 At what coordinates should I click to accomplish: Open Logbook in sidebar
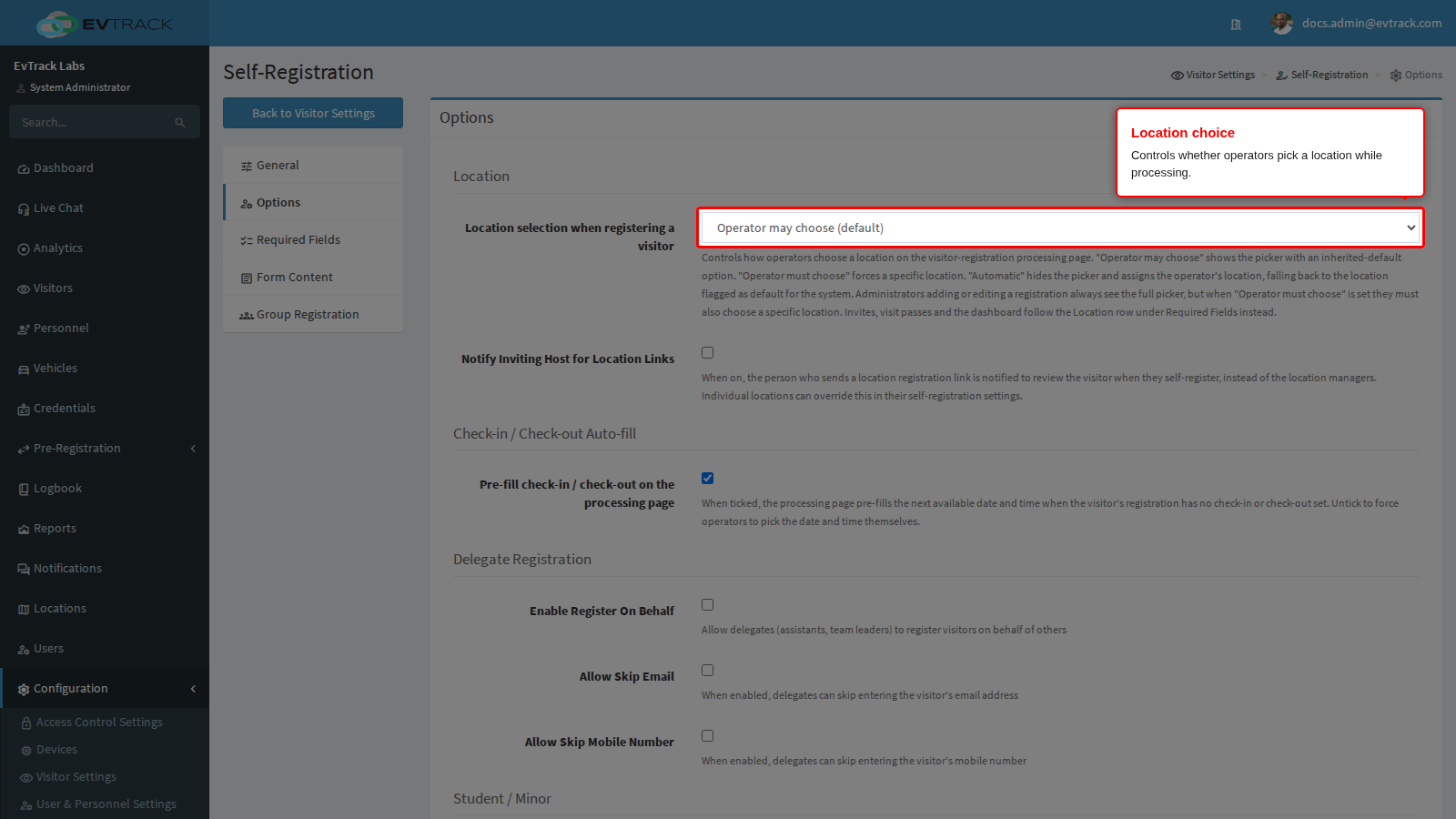(x=105, y=489)
